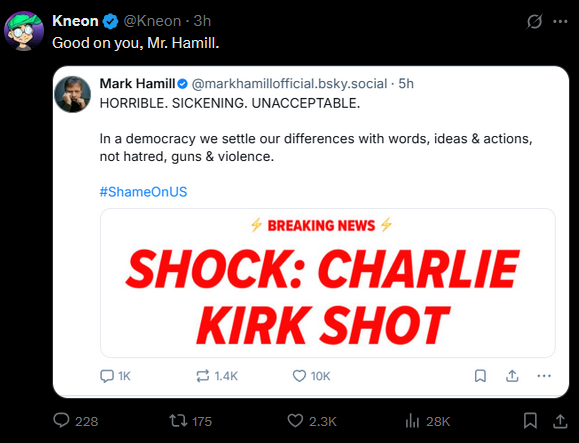Open the Charlie Kirk breaking news card
Viewport: 579px width, 443px height.
pos(328,283)
